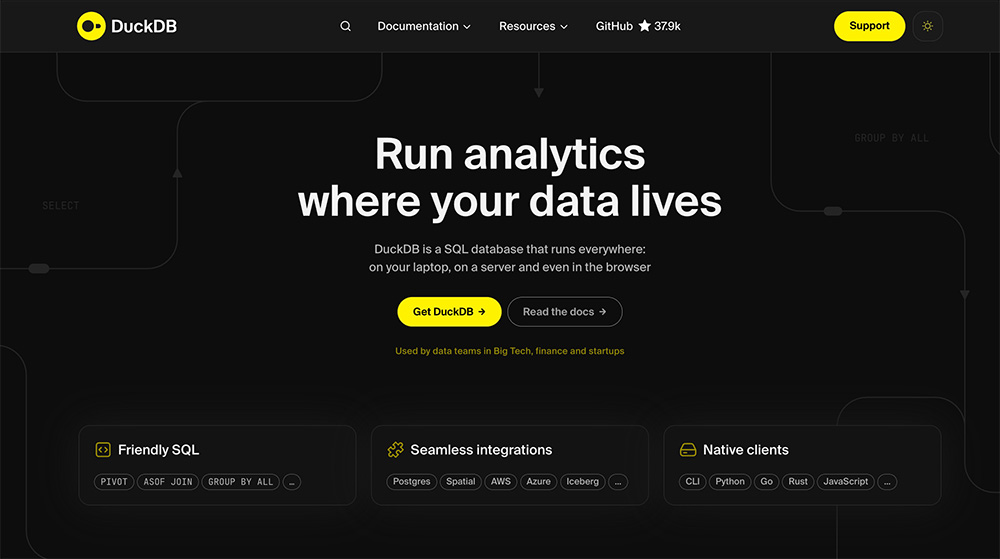Click the Seamless integrations puzzle icon

point(395,449)
